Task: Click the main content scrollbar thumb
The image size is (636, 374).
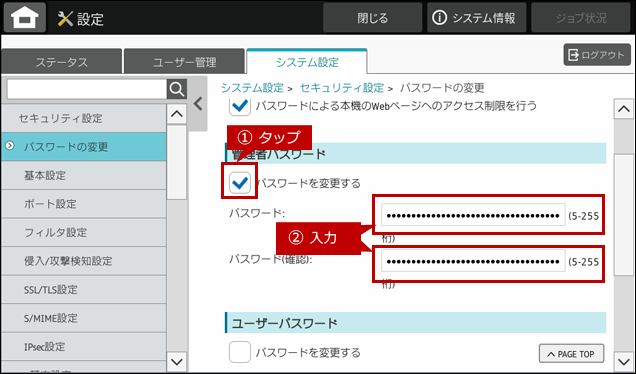Action: pyautogui.click(x=623, y=215)
